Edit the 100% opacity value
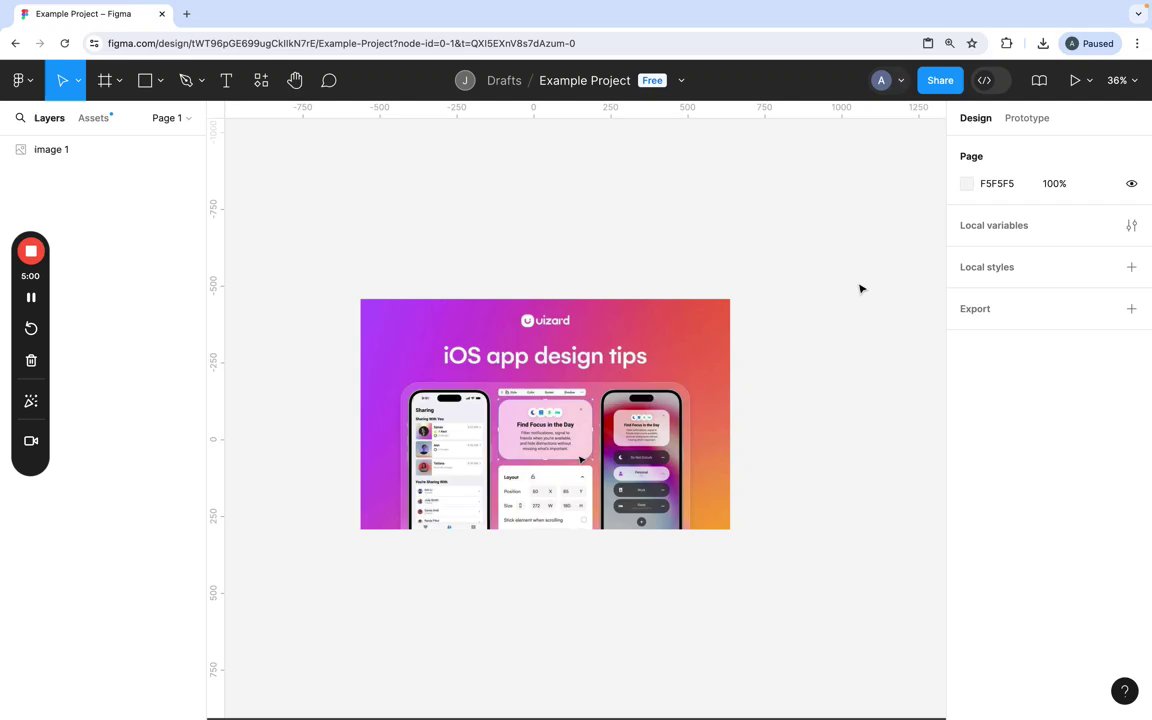 point(1054,184)
